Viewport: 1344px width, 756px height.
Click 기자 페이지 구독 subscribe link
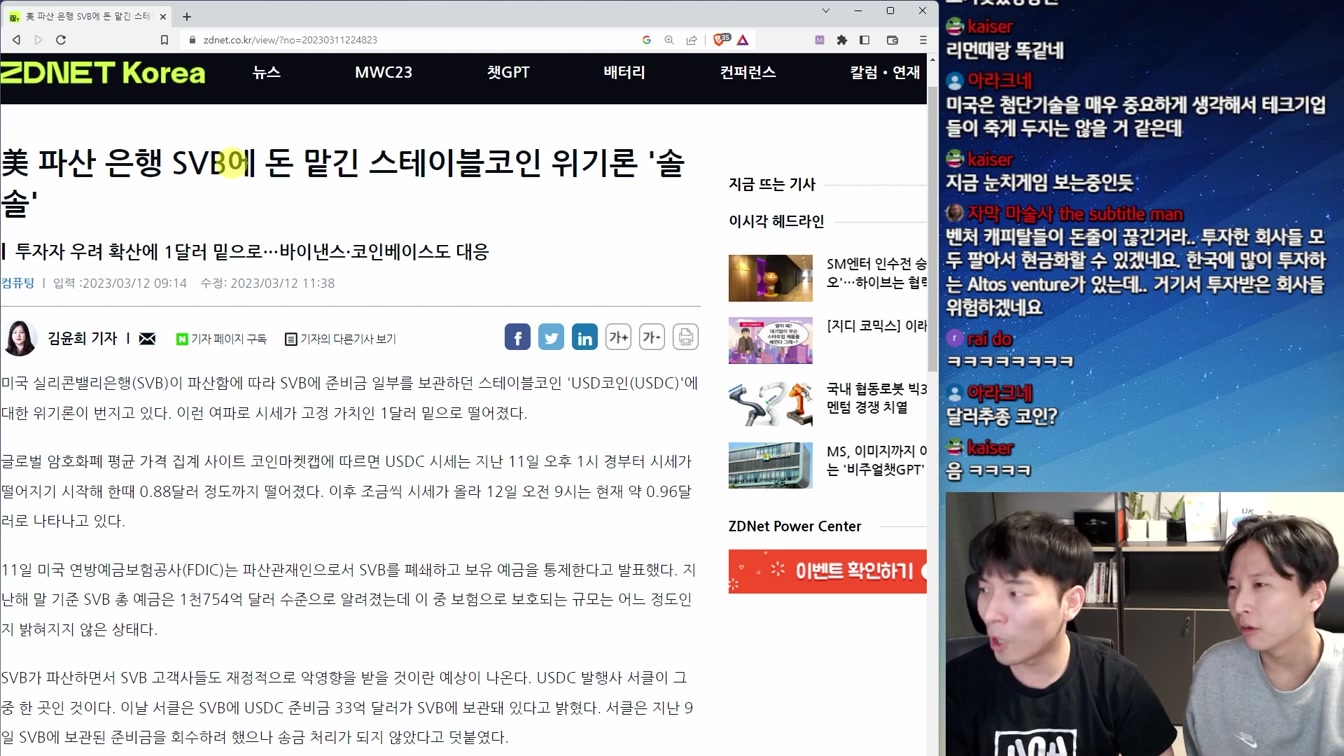point(221,339)
